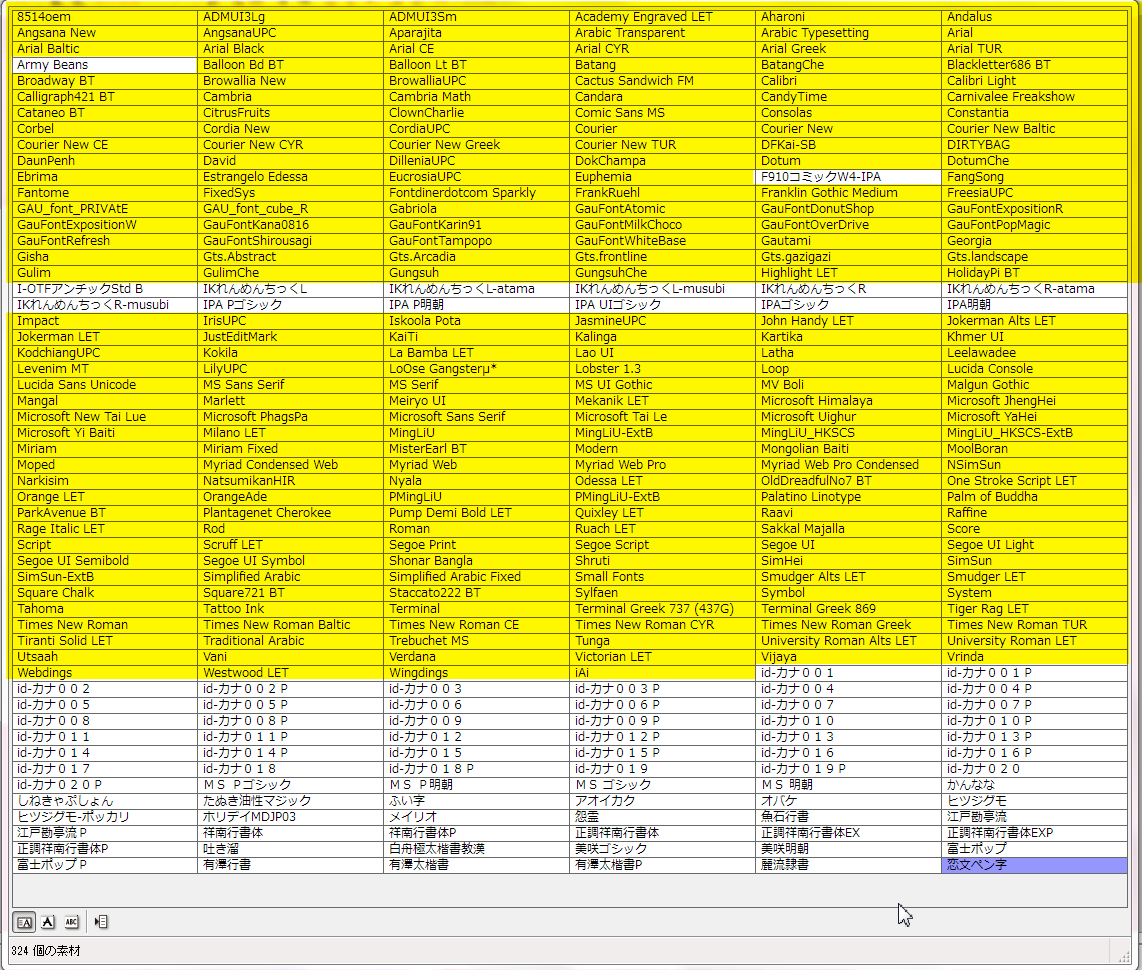Screen dimensions: 1142x970
Task: Pick the La Bamba LET font
Action: [476, 353]
